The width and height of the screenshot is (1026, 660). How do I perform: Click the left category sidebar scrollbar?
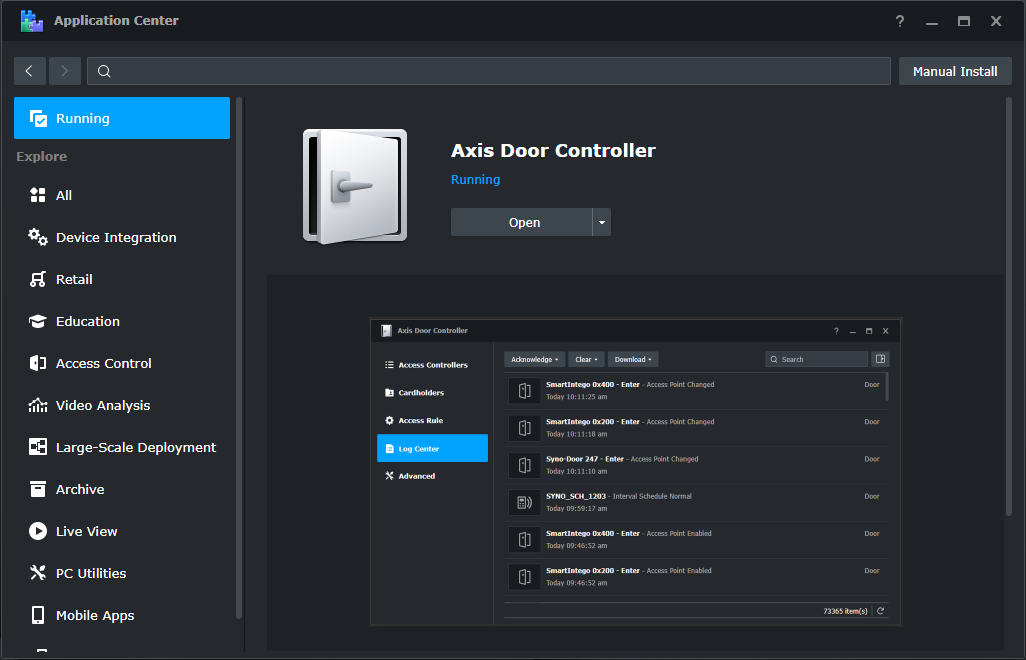tap(239, 358)
